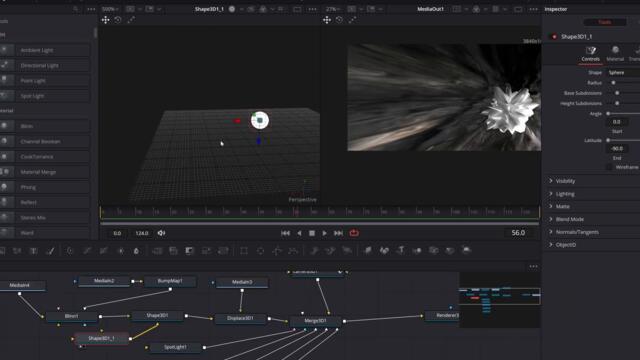640x360 pixels.
Task: Open the 27% zoom dropdown
Action: click(x=333, y=9)
